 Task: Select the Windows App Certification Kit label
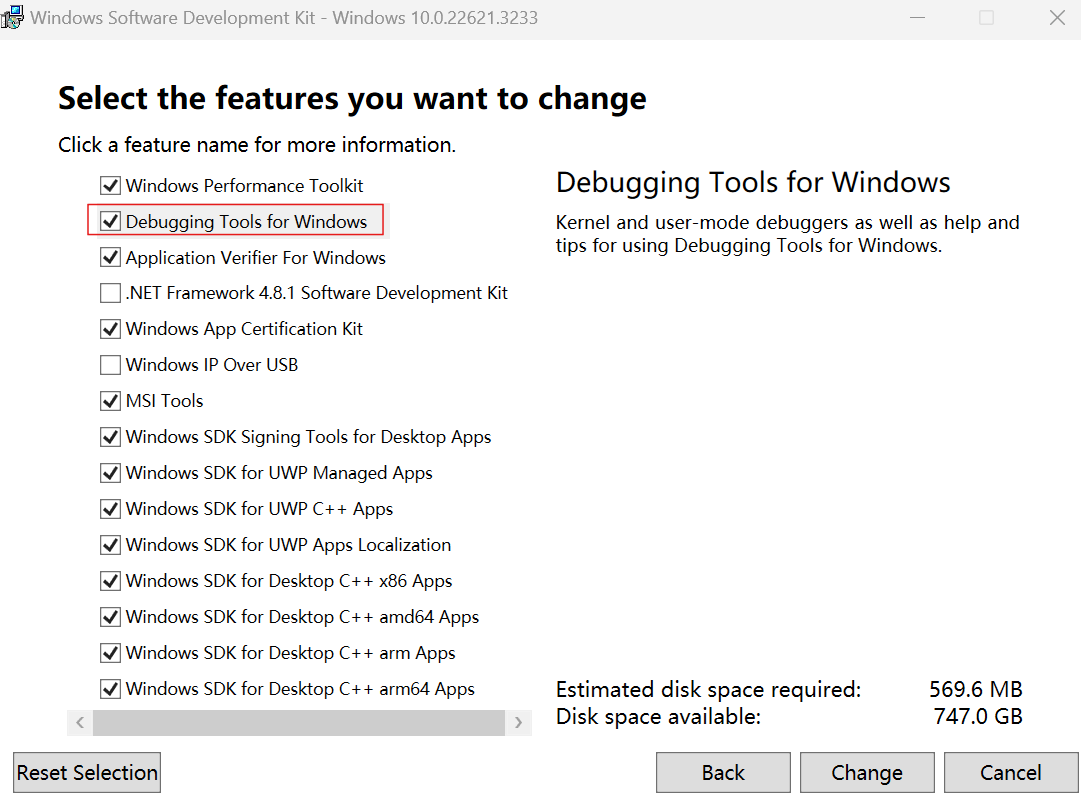click(x=244, y=329)
